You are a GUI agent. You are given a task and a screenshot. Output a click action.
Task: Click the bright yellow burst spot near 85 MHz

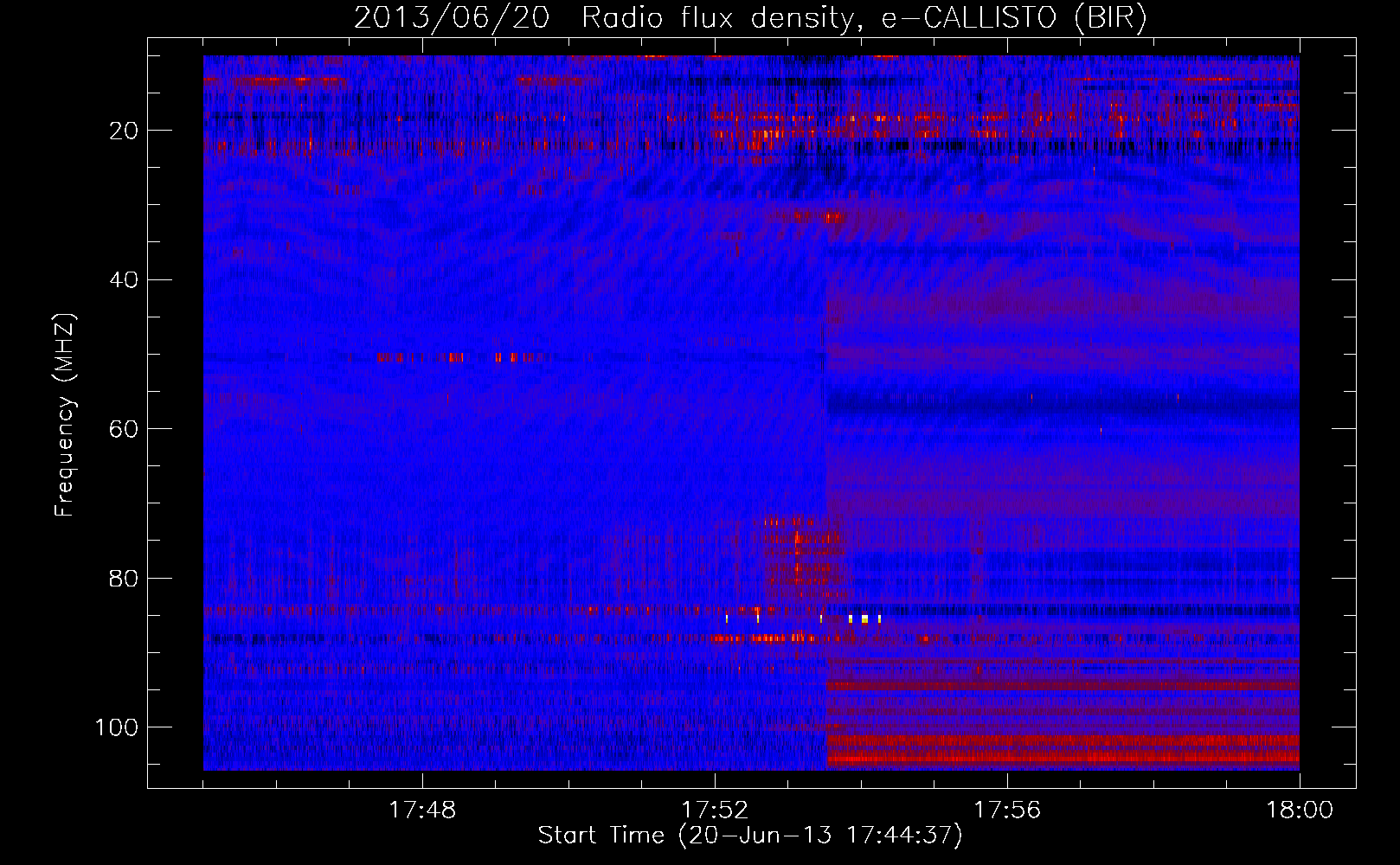[x=864, y=618]
